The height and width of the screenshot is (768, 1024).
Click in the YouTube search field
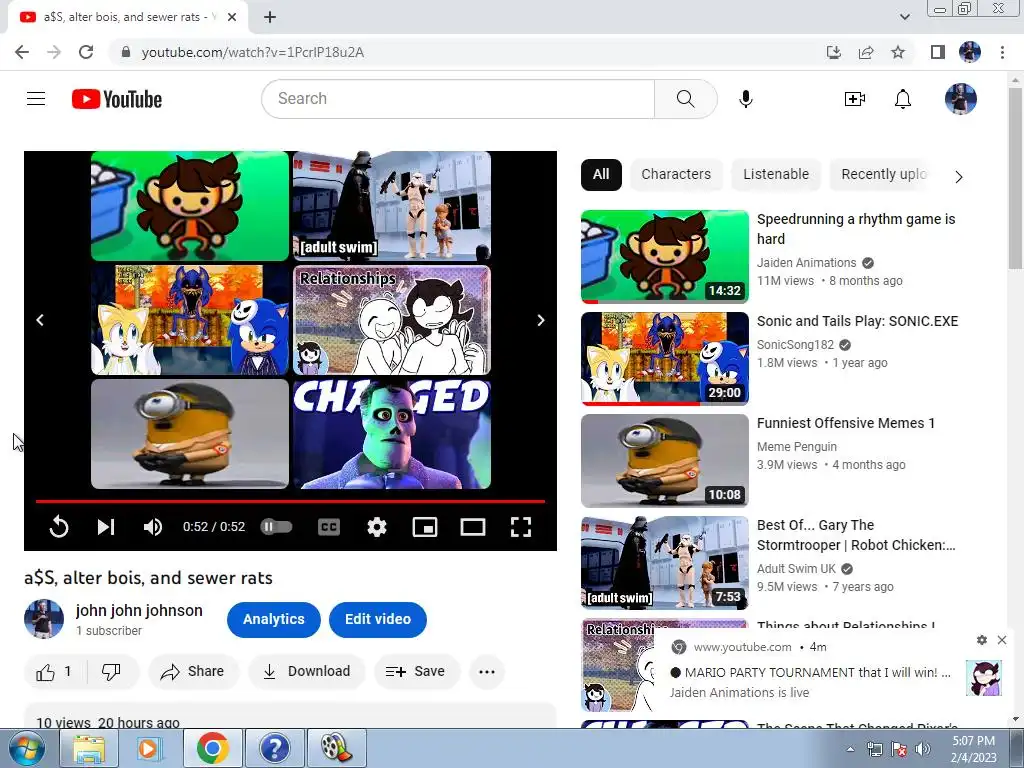tap(458, 99)
